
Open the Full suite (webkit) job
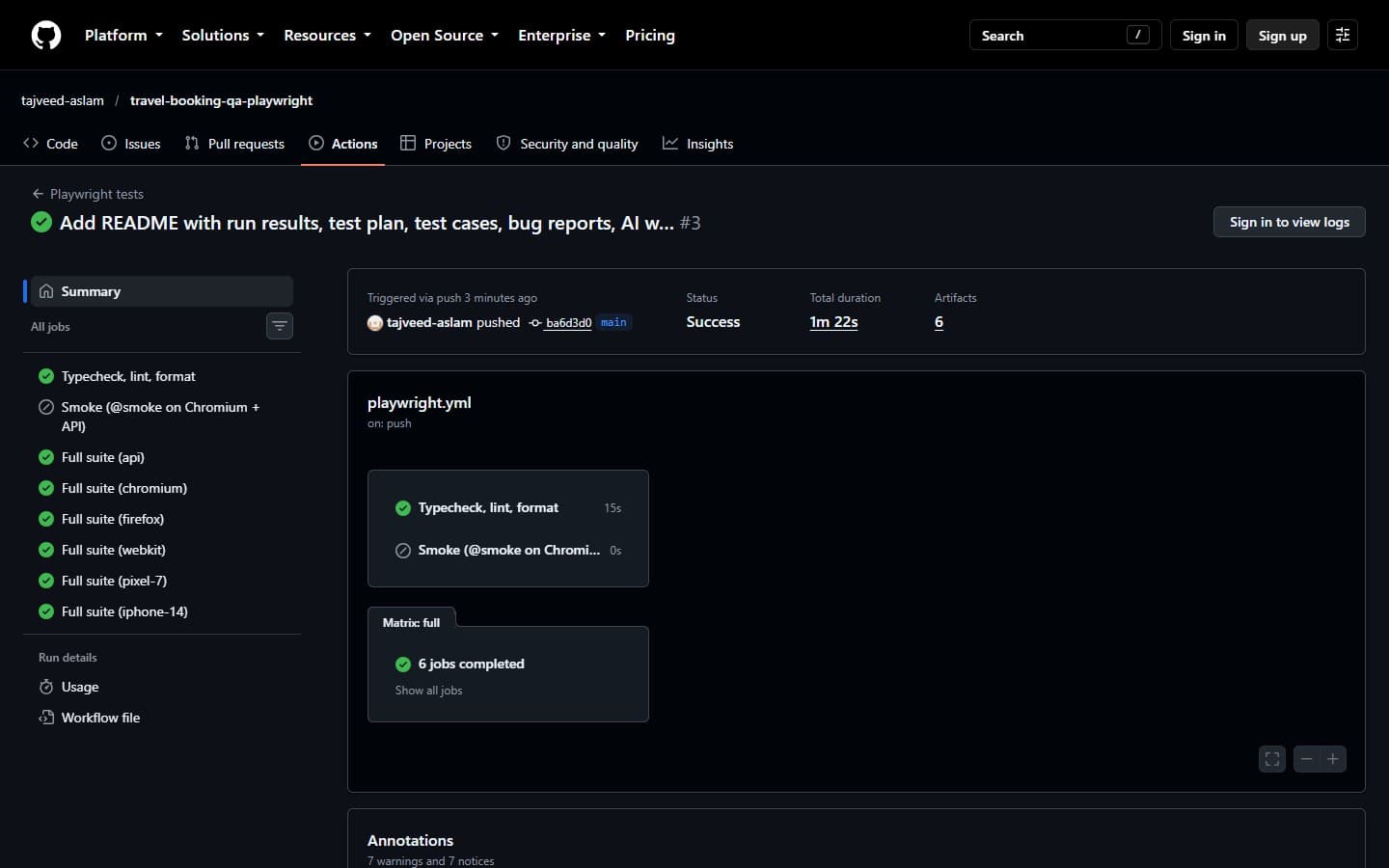click(162, 550)
